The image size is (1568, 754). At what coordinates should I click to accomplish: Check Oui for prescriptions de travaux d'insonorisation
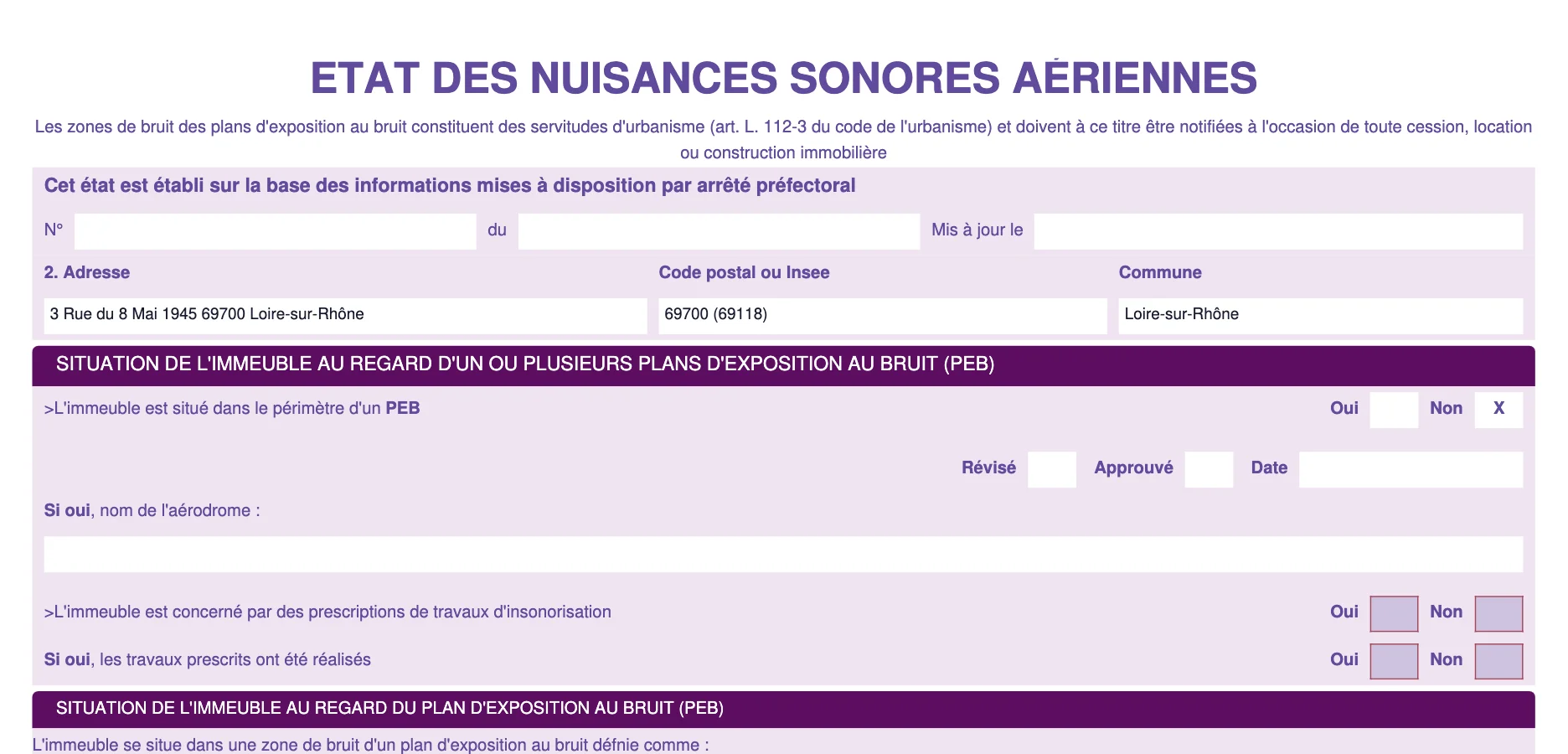point(1394,613)
